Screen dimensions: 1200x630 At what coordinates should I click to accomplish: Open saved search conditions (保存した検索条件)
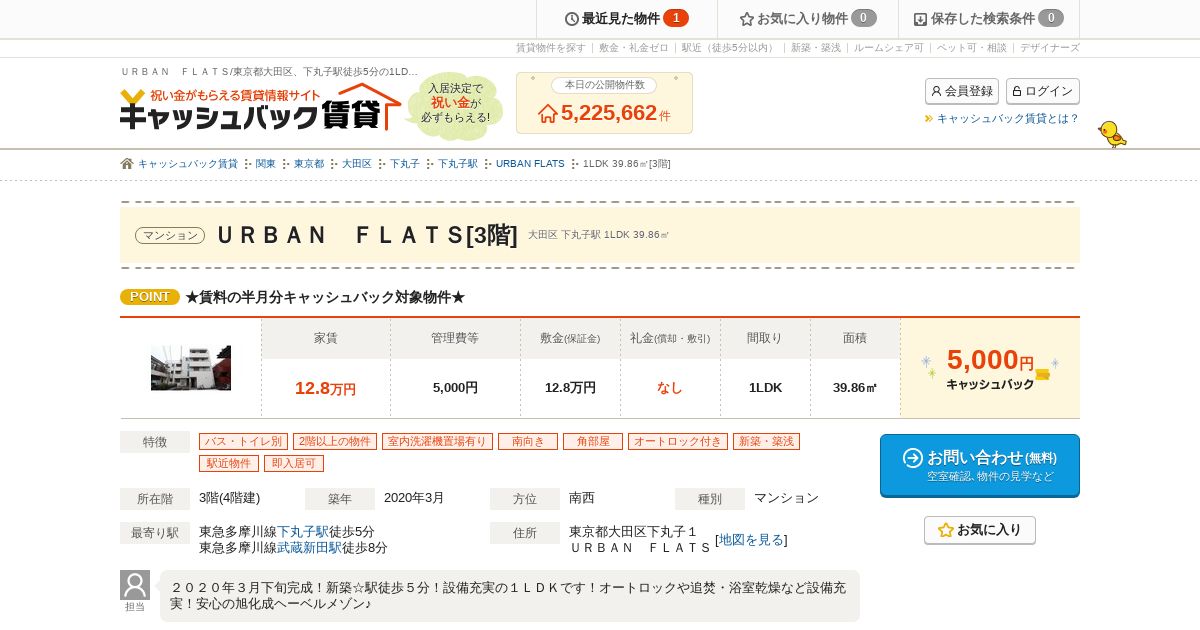[989, 19]
